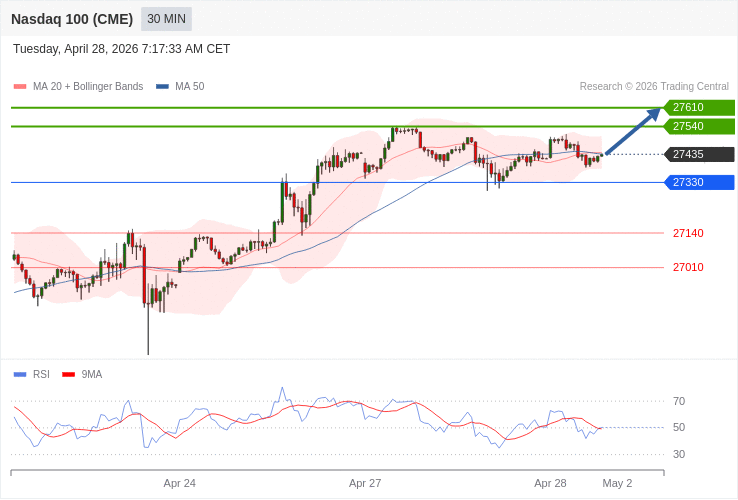The width and height of the screenshot is (738, 500).
Task: Click the 9MA legend red swatch
Action: [68, 375]
